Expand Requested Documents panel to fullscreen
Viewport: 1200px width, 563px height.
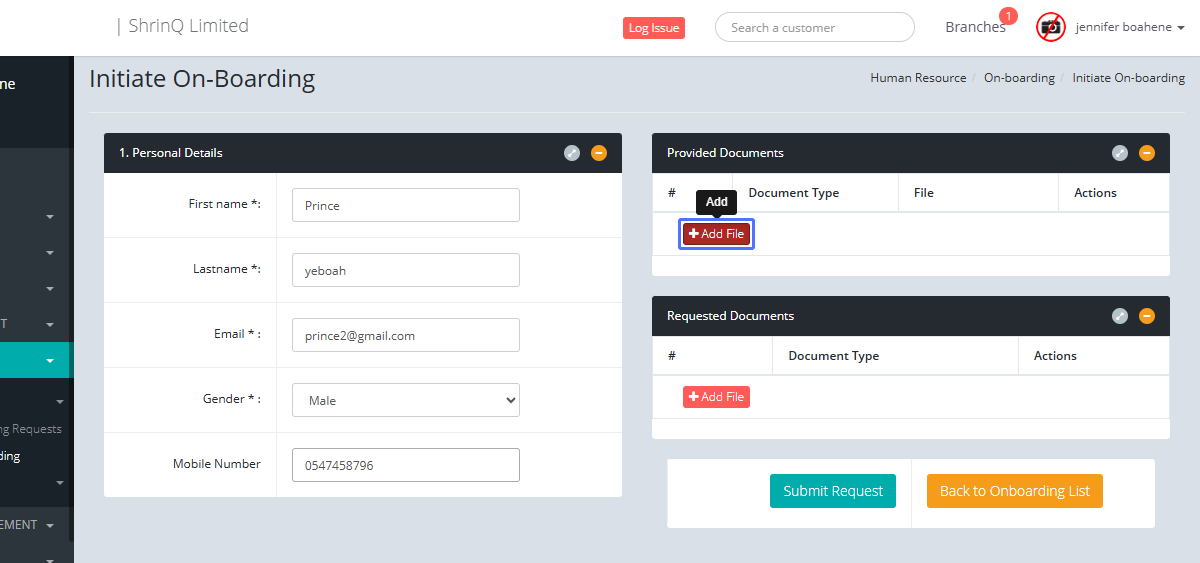(1120, 316)
